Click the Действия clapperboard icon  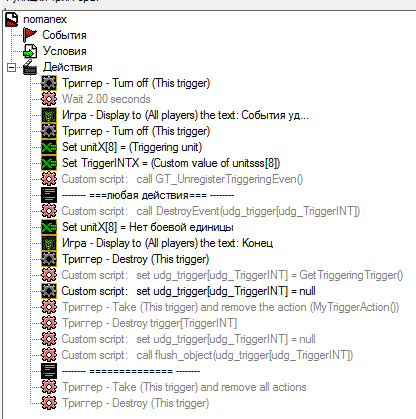(x=30, y=67)
